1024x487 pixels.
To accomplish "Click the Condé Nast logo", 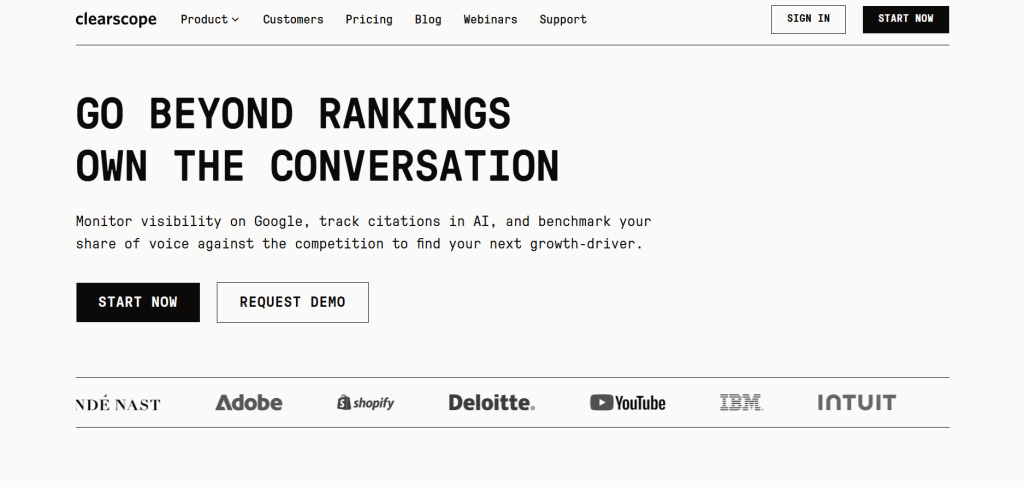I will tap(118, 404).
